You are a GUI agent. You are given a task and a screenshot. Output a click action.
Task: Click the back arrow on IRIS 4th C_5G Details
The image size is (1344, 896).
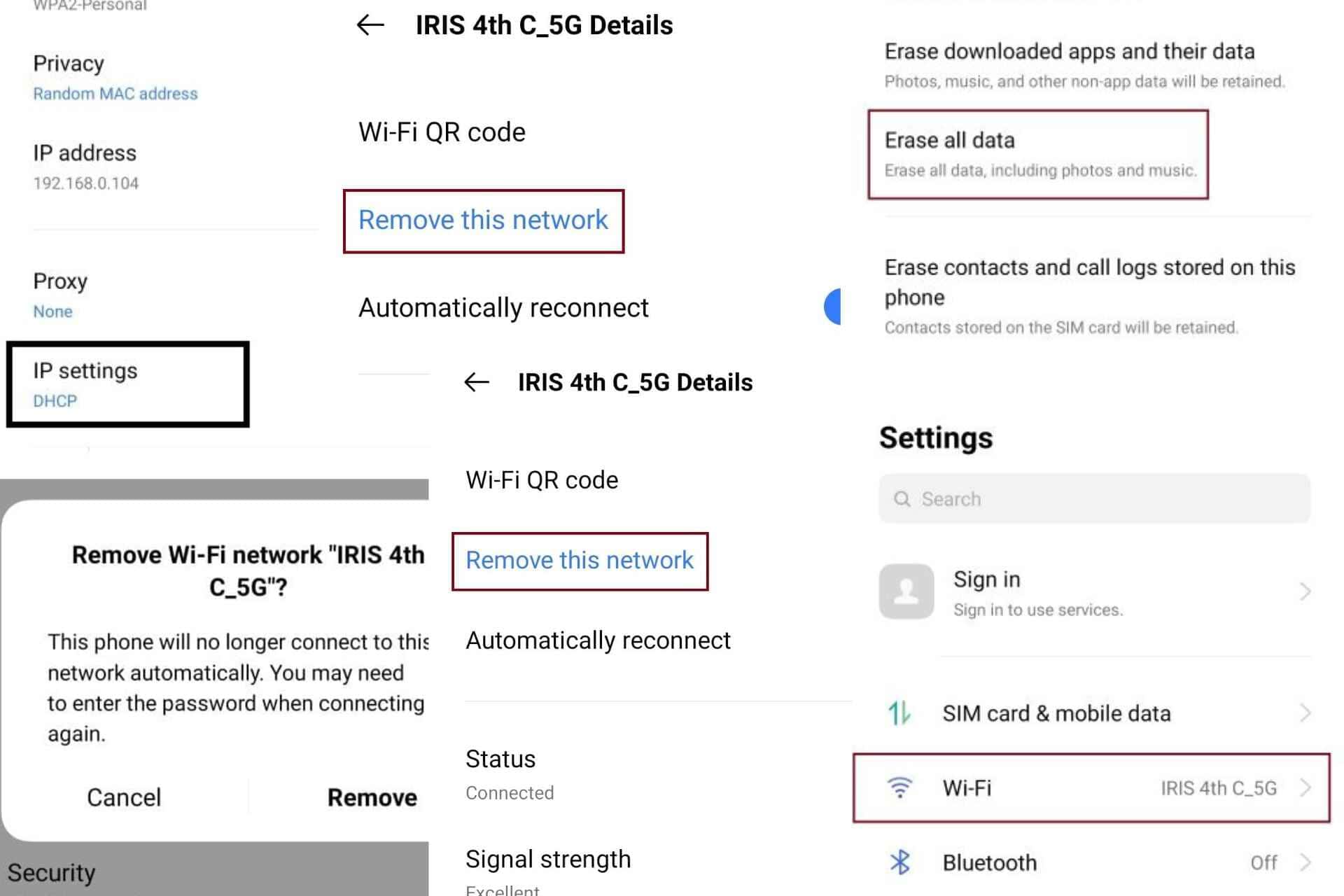[x=369, y=25]
